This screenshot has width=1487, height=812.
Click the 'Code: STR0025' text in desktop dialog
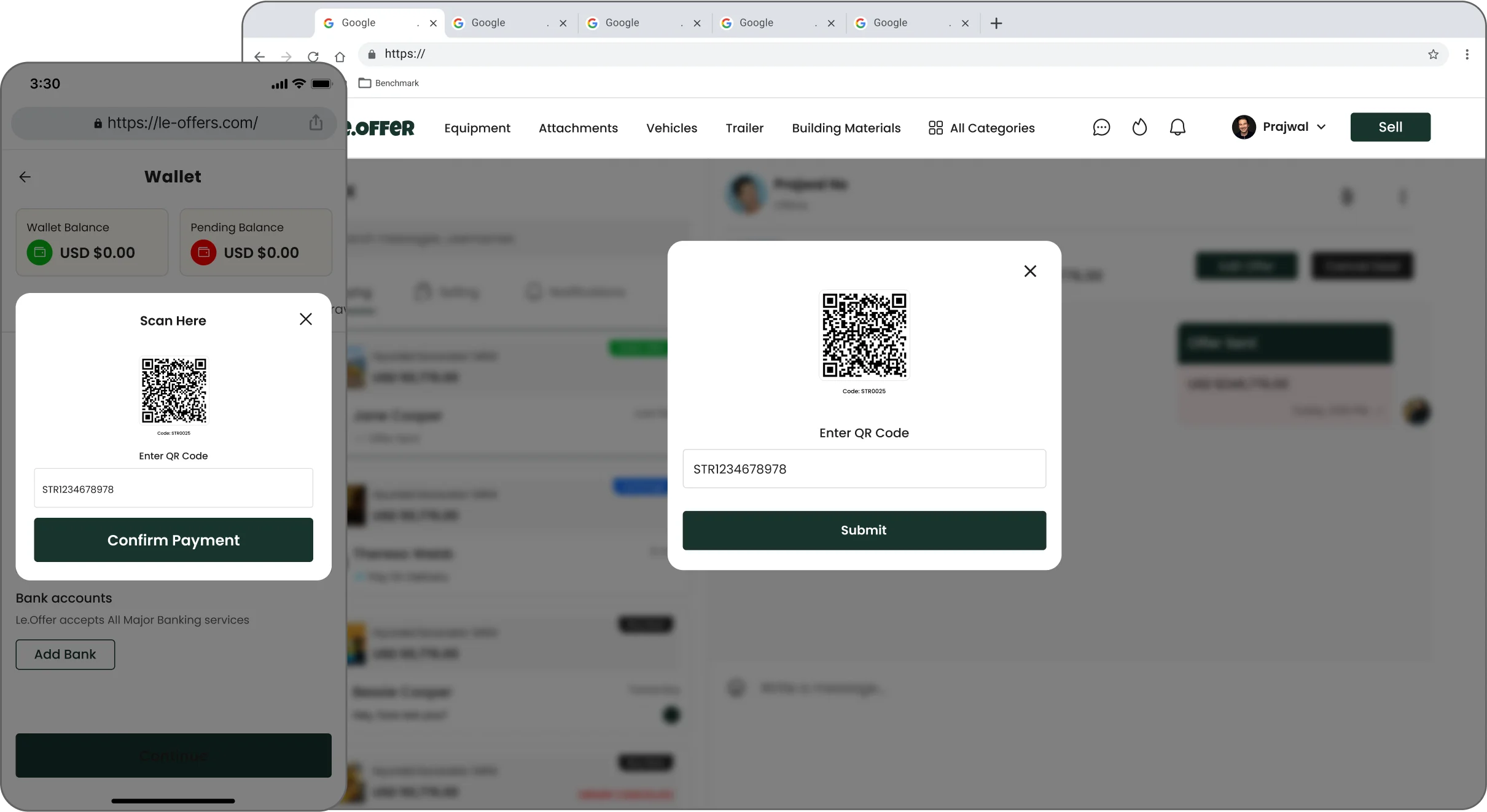[864, 391]
